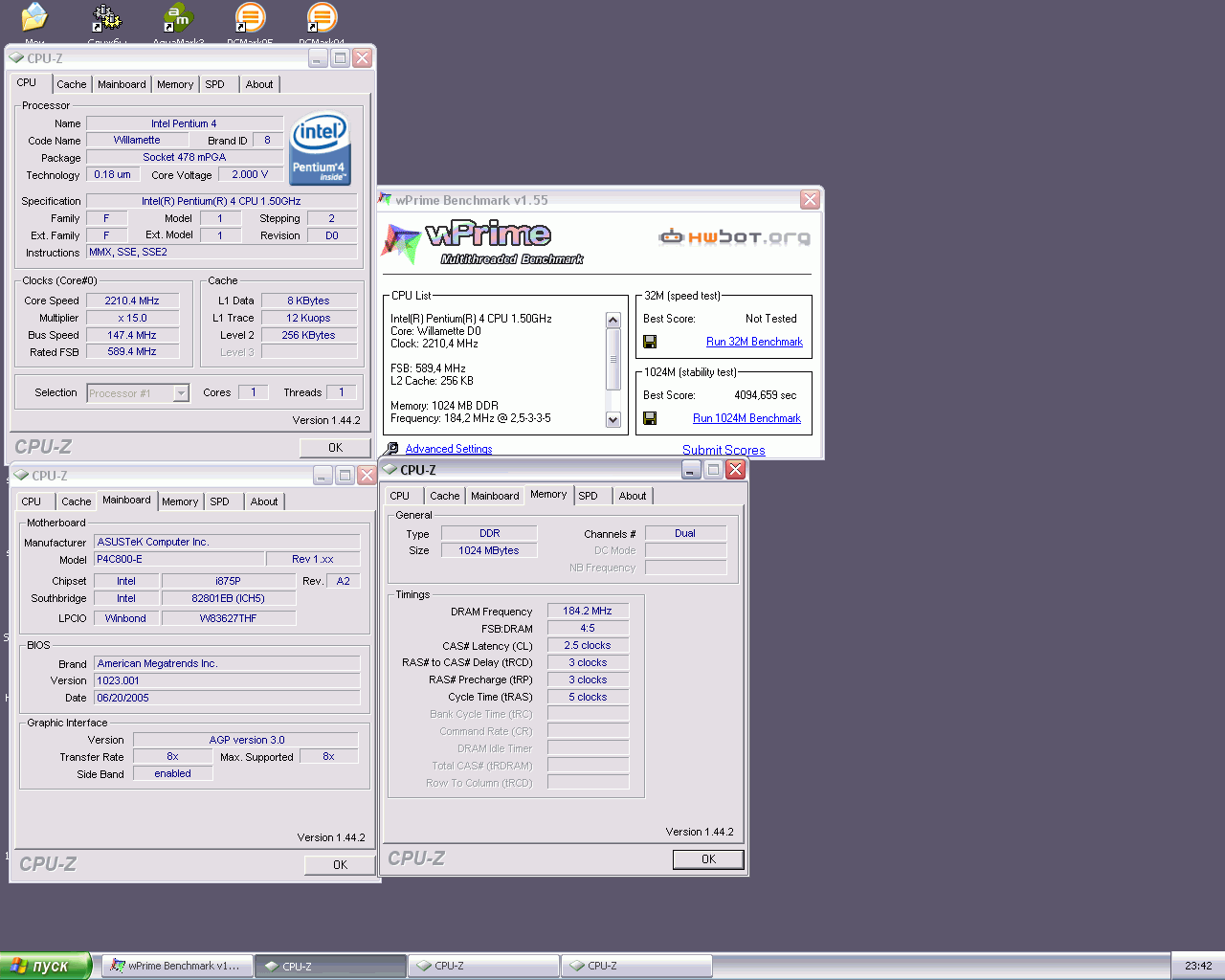Image resolution: width=1225 pixels, height=980 pixels.
Task: Switch to the wPrime Benchmark taskbar button
Action: click(177, 966)
